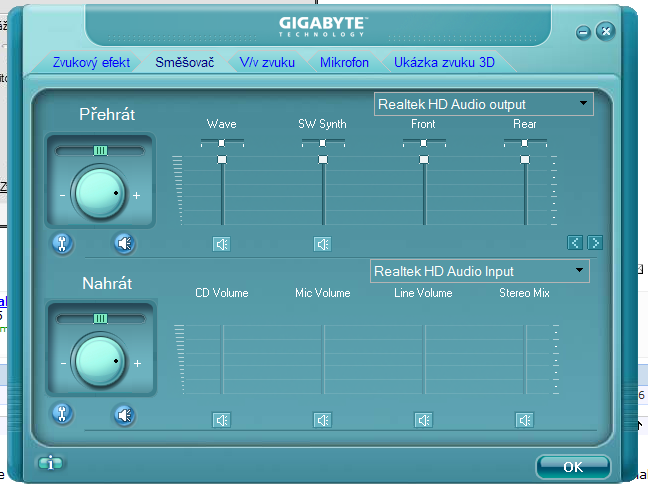Open recording settings wrench icon under Nahrát
This screenshot has width=648, height=486.
tap(62, 414)
